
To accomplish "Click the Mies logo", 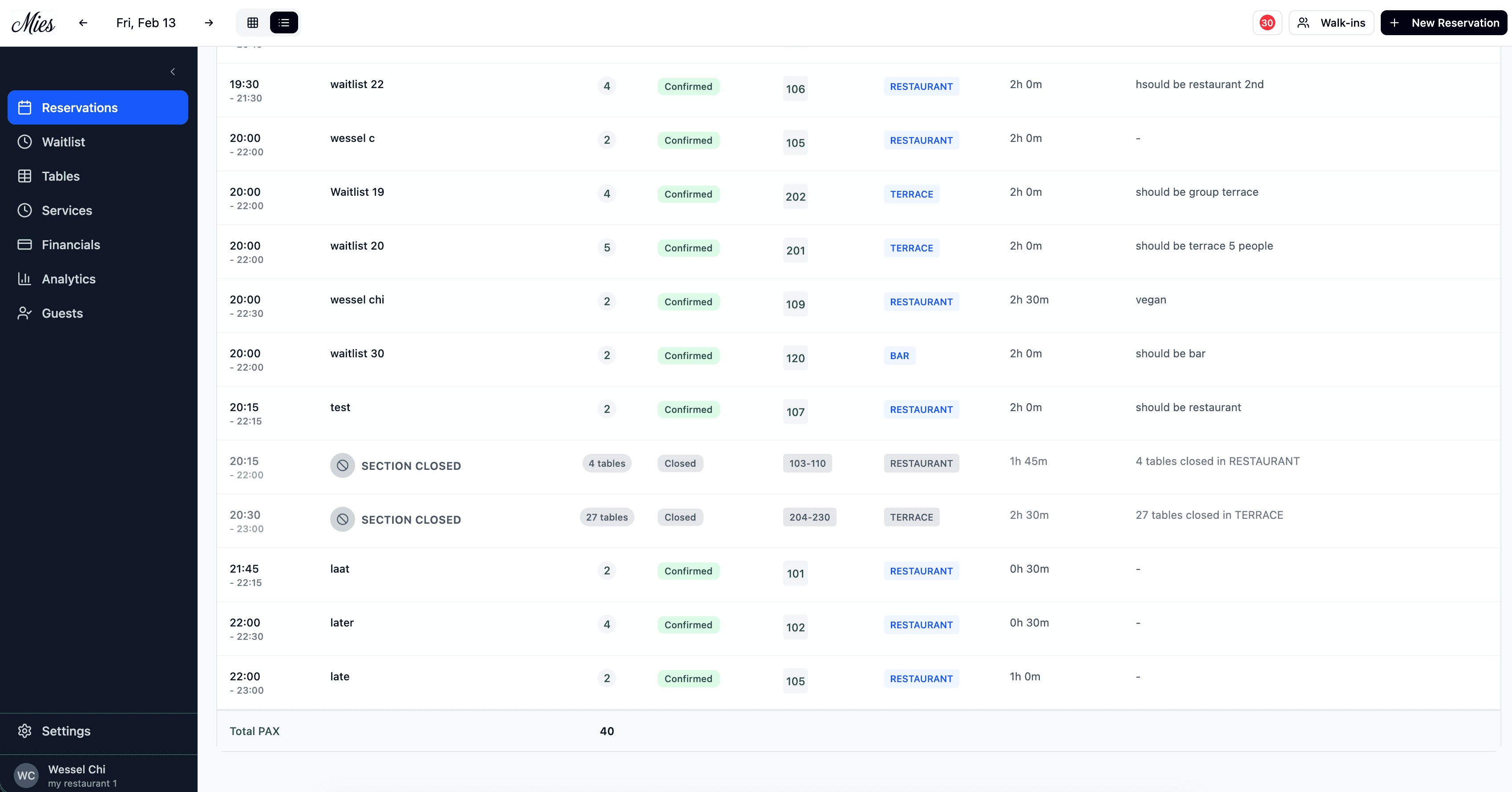I will click(33, 22).
